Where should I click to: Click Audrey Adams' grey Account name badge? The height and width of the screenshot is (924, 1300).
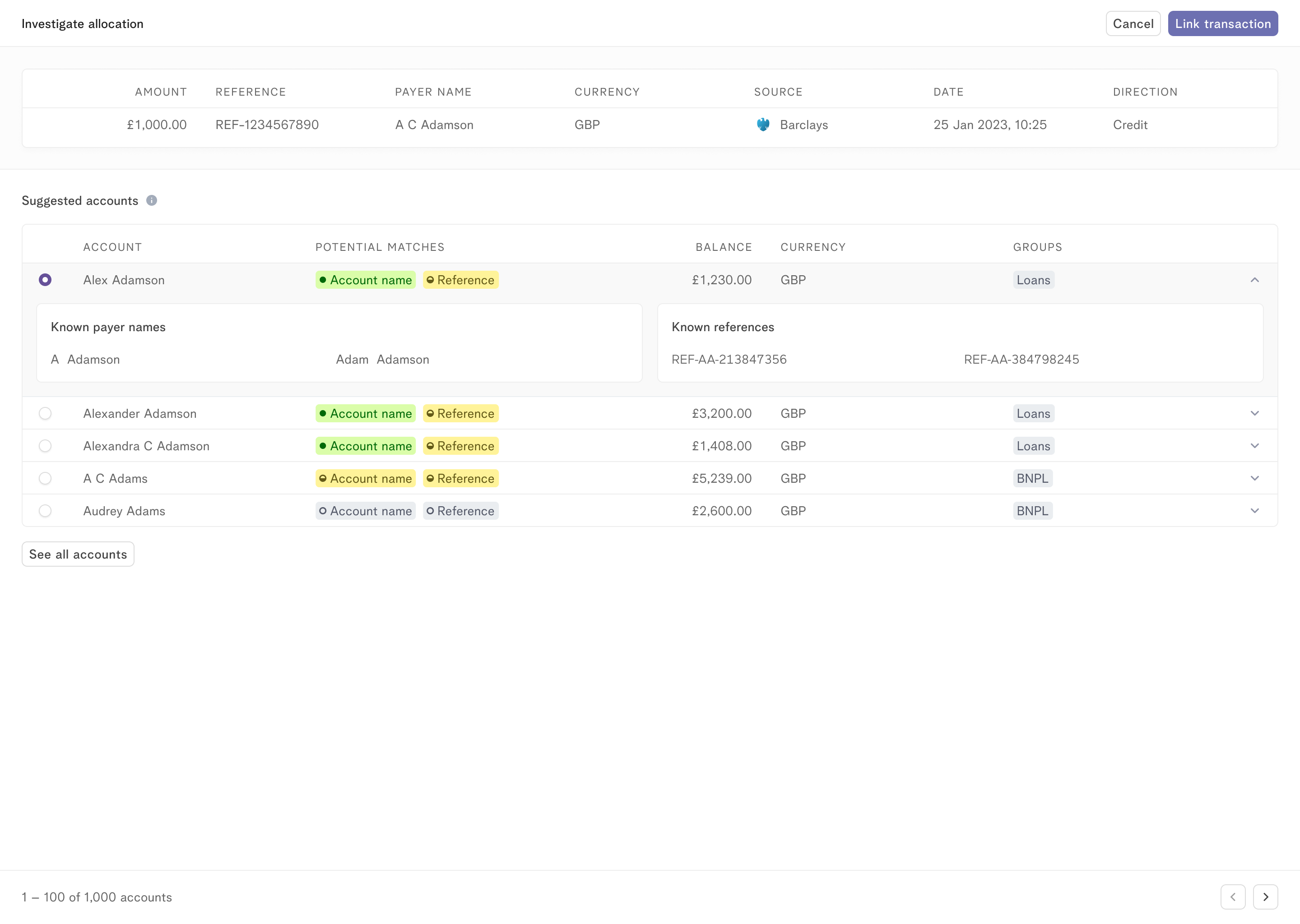coord(366,511)
